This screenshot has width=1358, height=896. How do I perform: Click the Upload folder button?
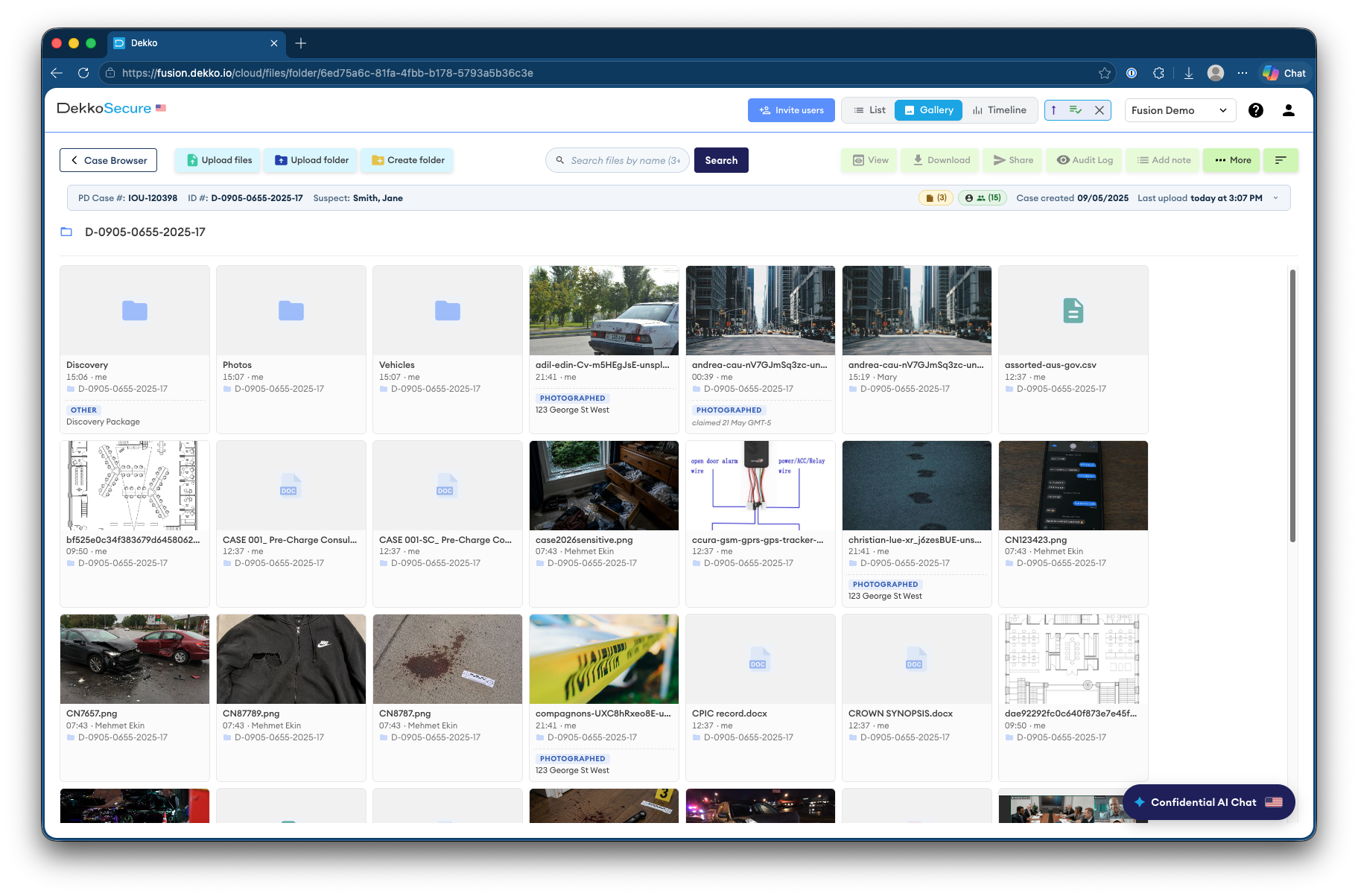pos(311,160)
